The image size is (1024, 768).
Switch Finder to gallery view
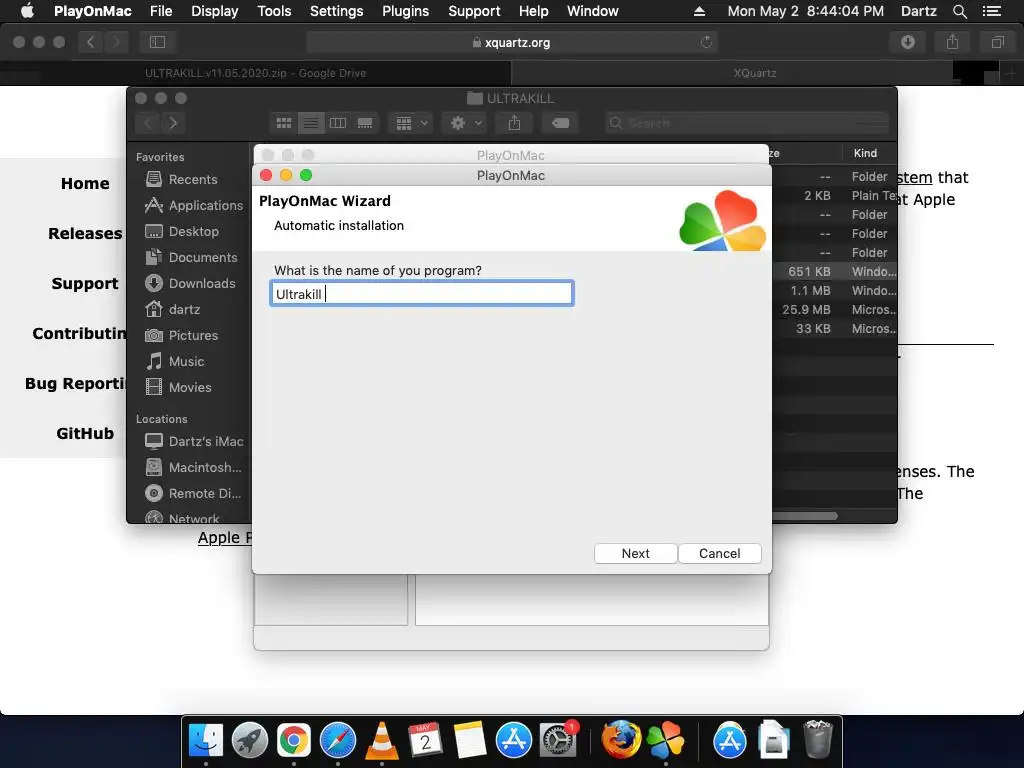[365, 123]
